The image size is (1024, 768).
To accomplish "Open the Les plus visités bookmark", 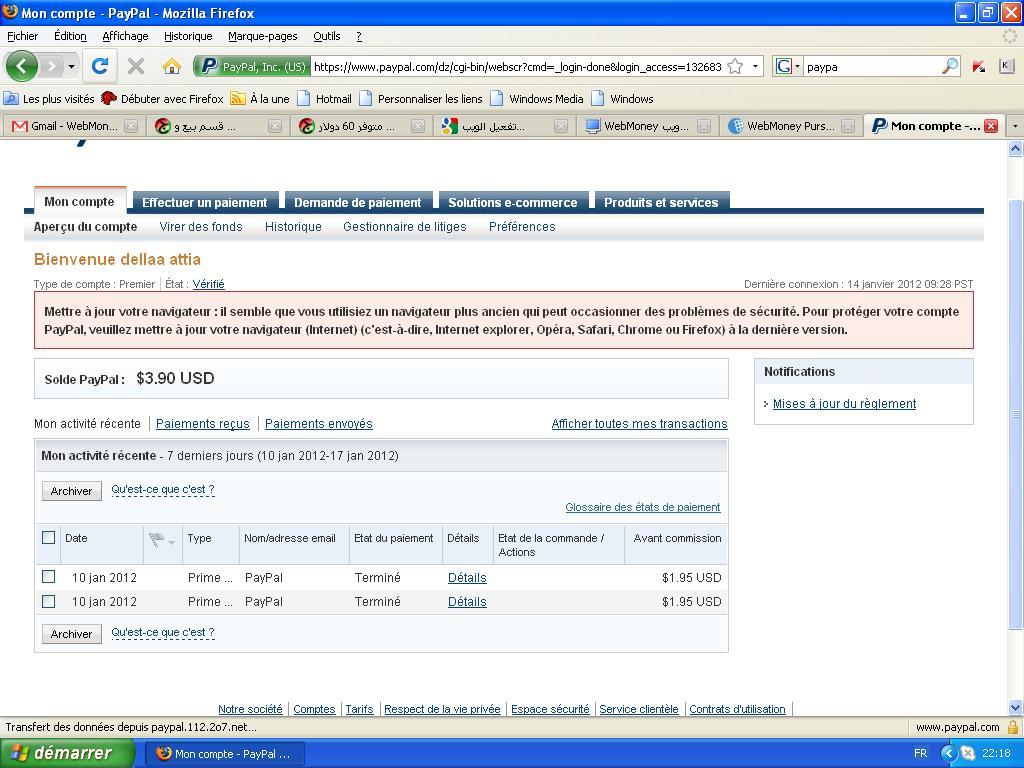I will click(50, 99).
